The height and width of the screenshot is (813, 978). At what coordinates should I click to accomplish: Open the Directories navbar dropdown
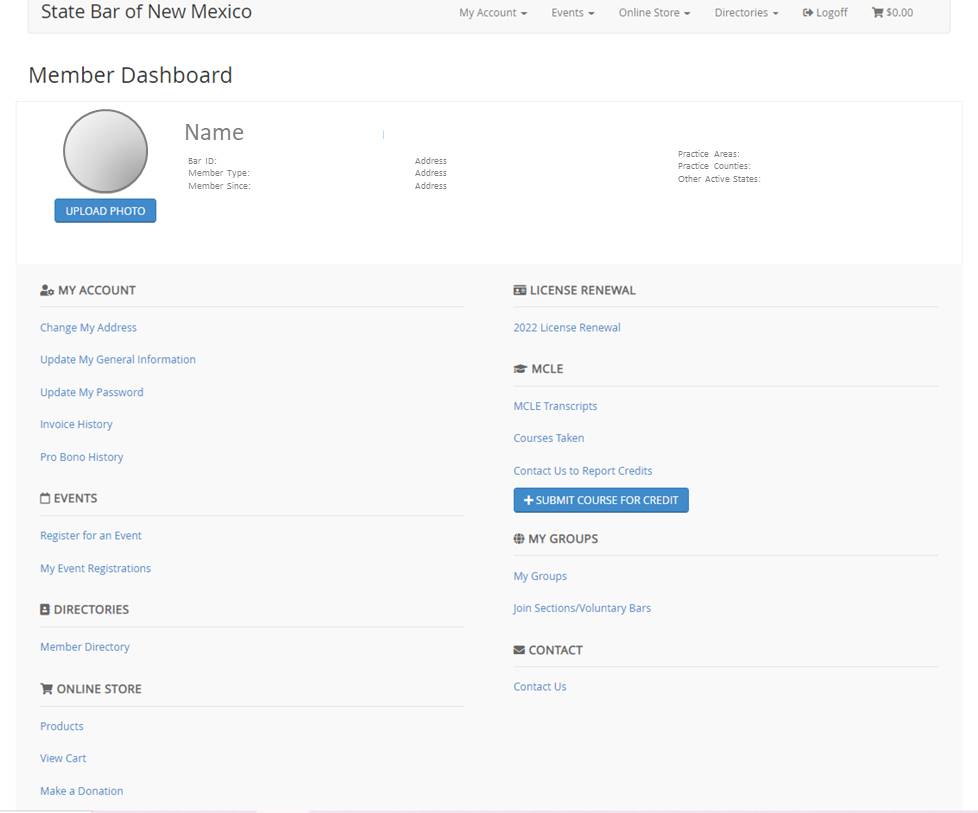(x=747, y=12)
